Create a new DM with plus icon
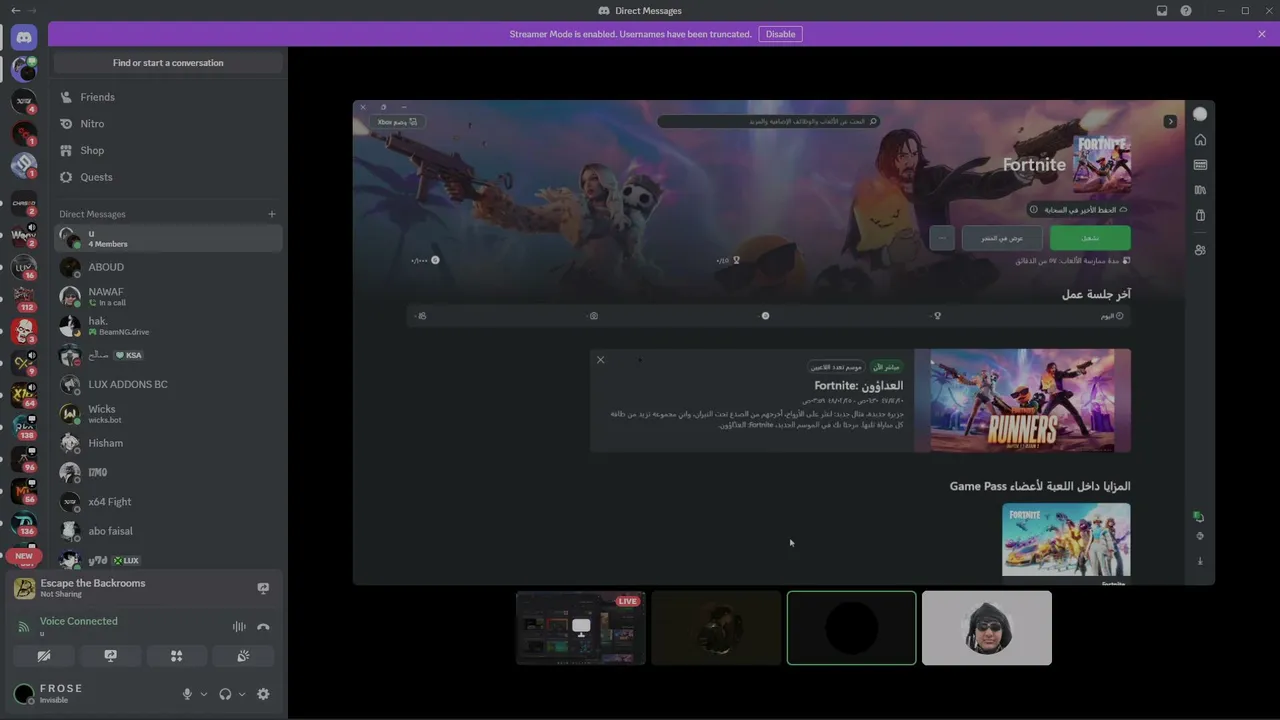Image resolution: width=1280 pixels, height=720 pixels. [x=271, y=214]
